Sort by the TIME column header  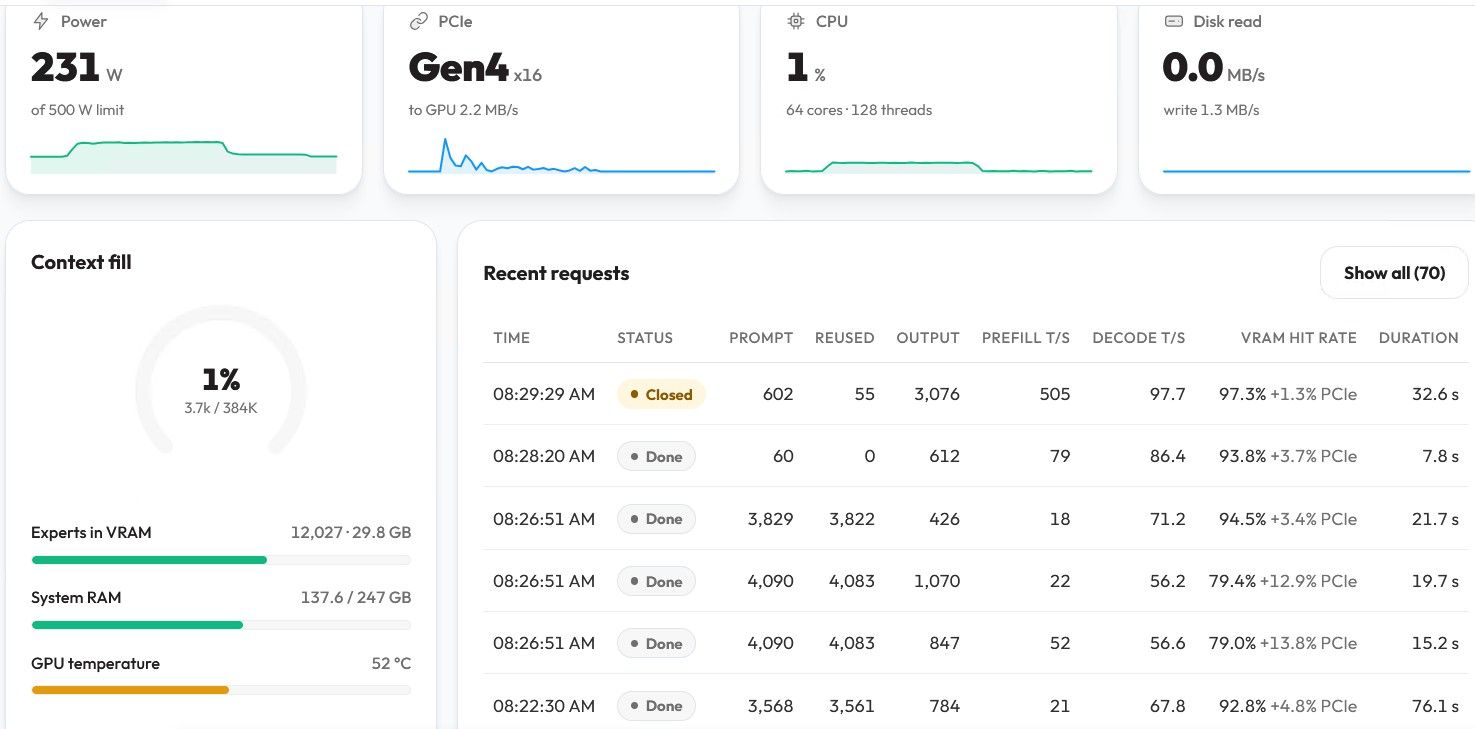[511, 338]
